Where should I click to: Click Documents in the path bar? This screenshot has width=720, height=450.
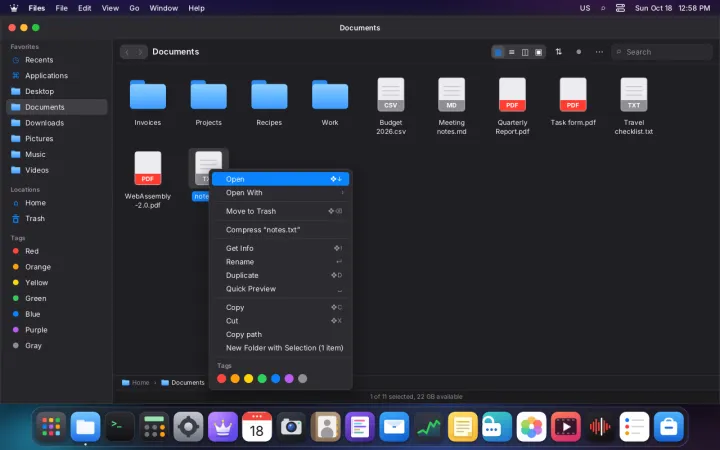[183, 382]
